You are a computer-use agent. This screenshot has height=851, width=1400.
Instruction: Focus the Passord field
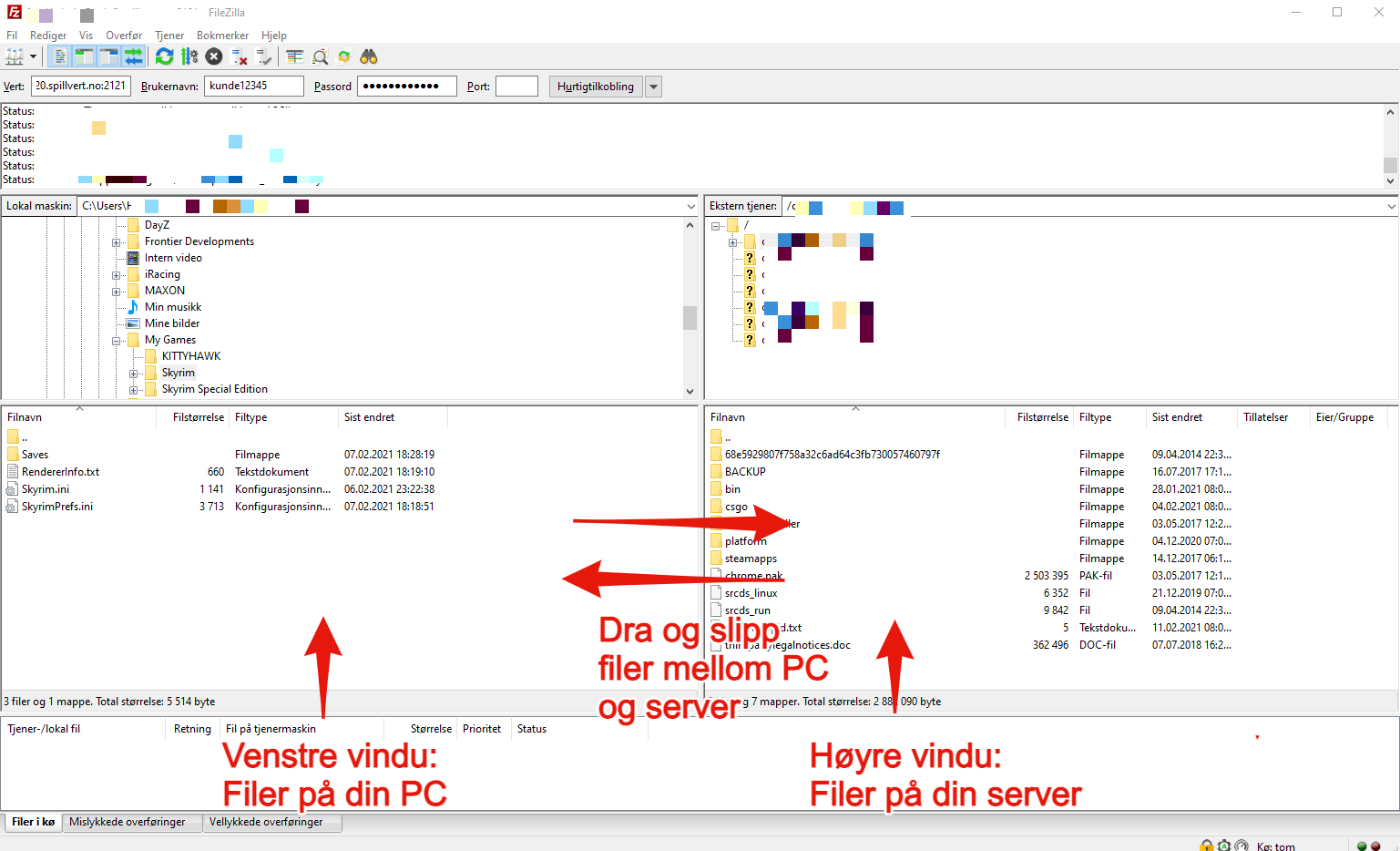[407, 86]
